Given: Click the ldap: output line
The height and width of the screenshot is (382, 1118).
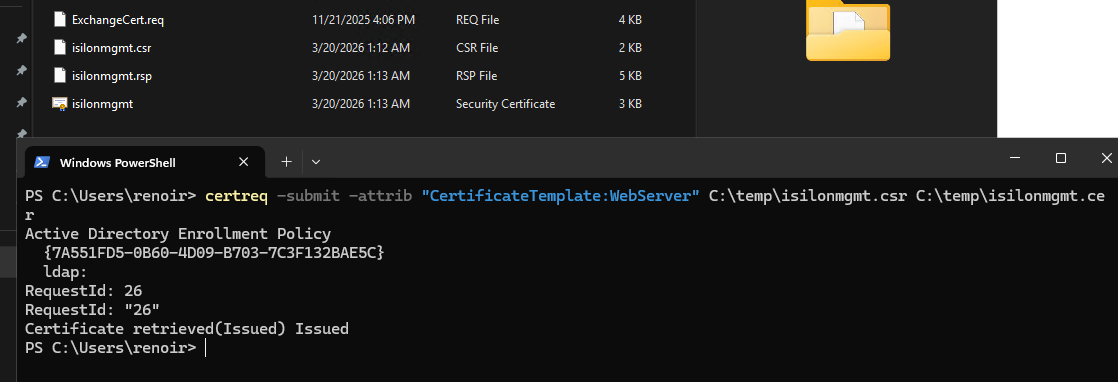Looking at the screenshot, I should click(65, 272).
